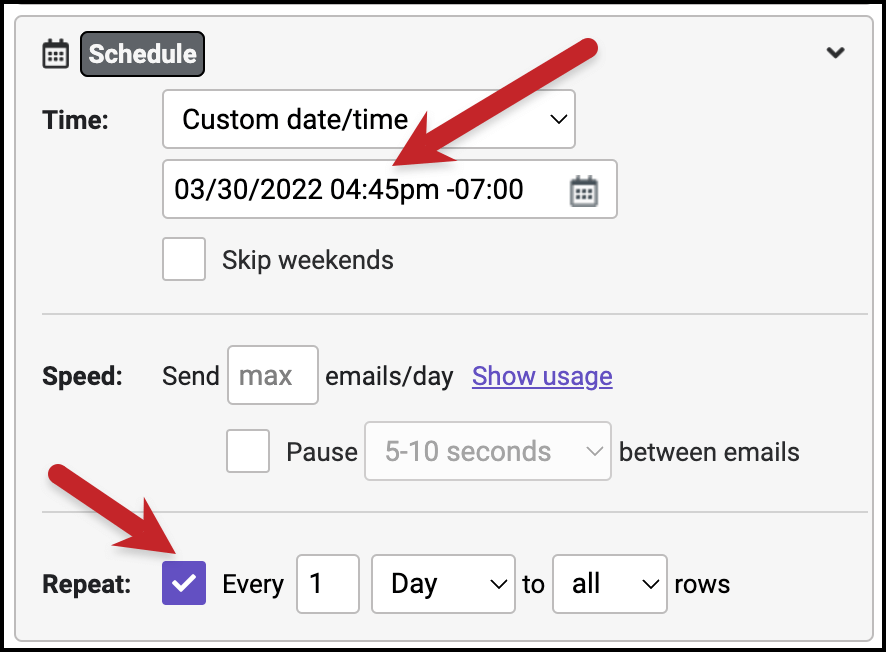
Task: Click the Skip weekends label
Action: click(307, 260)
